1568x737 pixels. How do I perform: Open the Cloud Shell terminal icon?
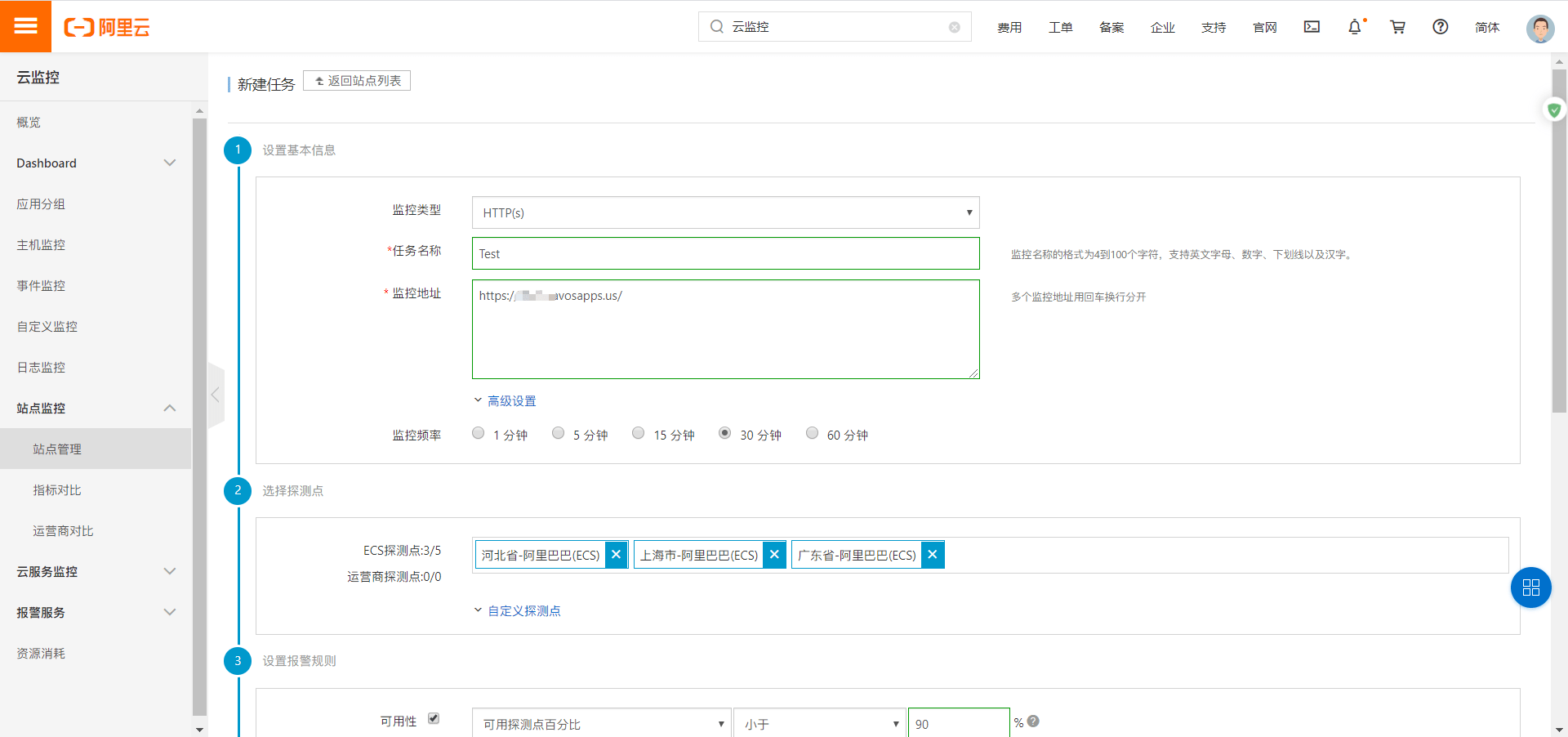pos(1312,27)
